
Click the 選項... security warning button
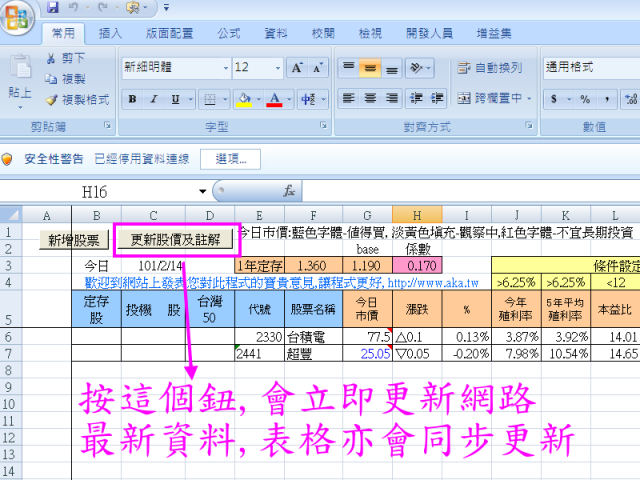[x=231, y=159]
